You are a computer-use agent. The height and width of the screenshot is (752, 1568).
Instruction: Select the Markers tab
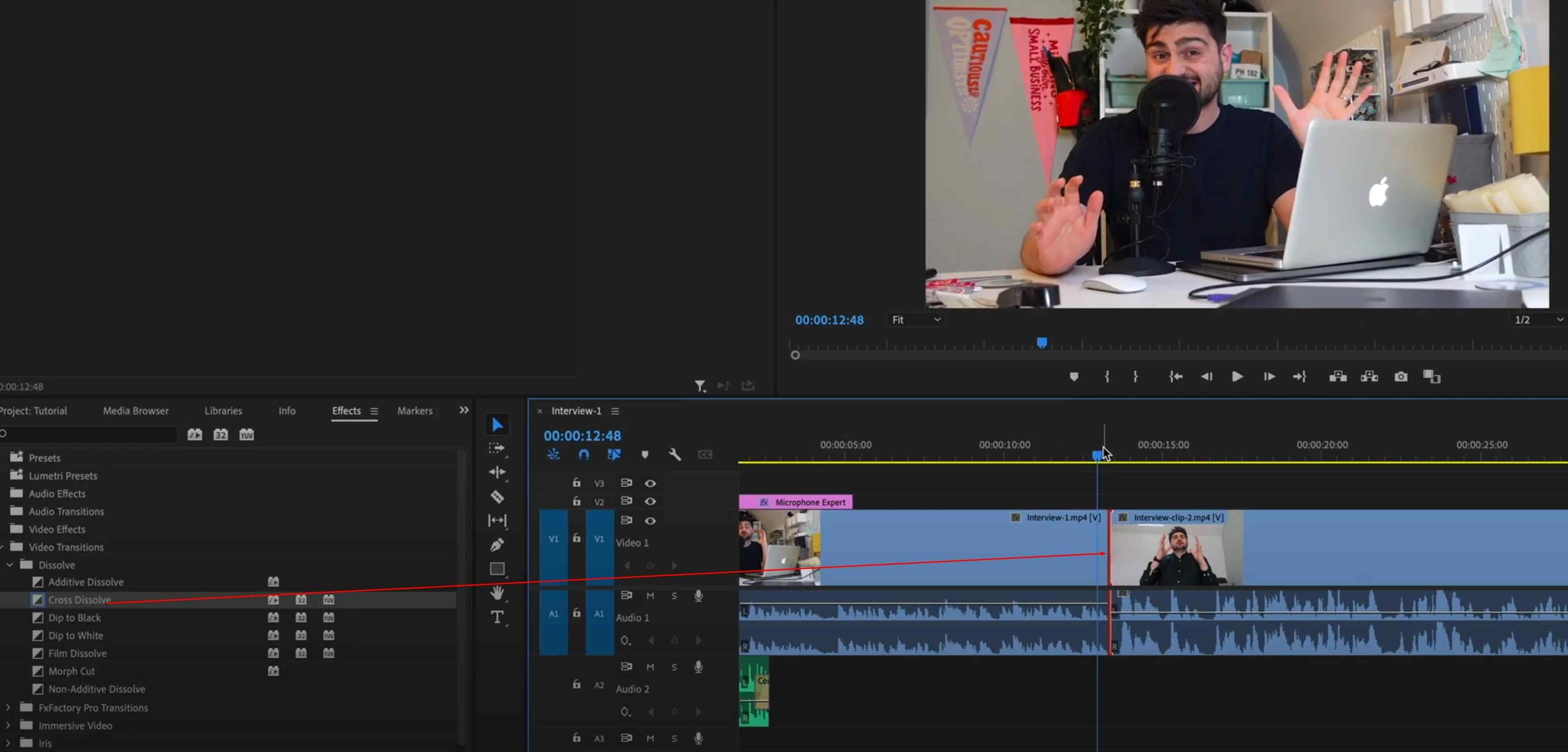[x=414, y=411]
